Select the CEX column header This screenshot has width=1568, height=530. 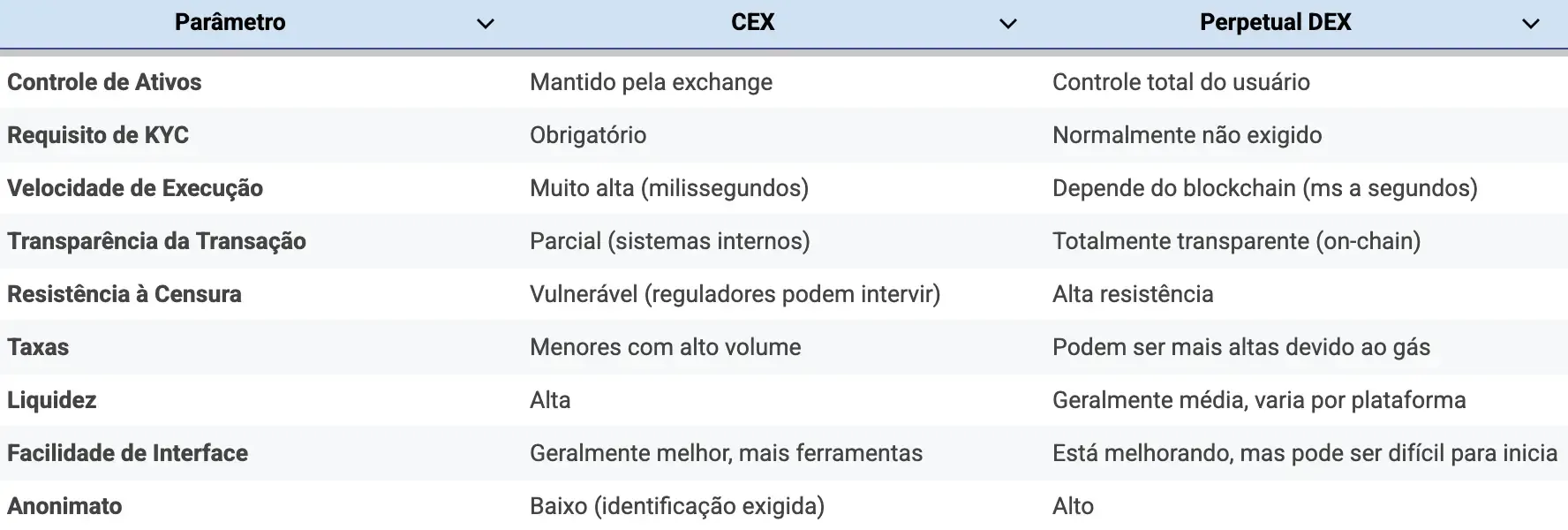pyautogui.click(x=752, y=22)
